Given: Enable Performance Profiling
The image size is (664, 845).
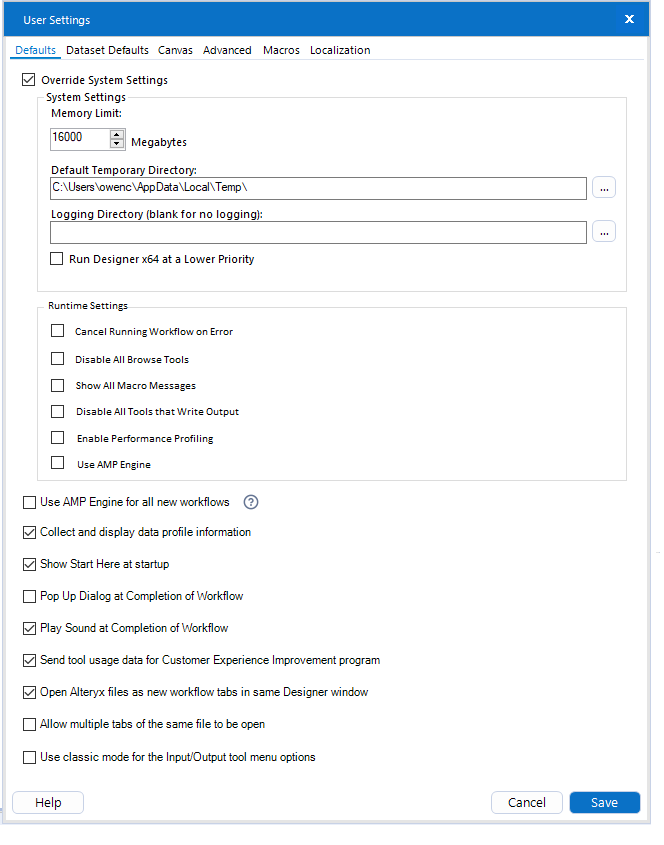Looking at the screenshot, I should click(57, 437).
